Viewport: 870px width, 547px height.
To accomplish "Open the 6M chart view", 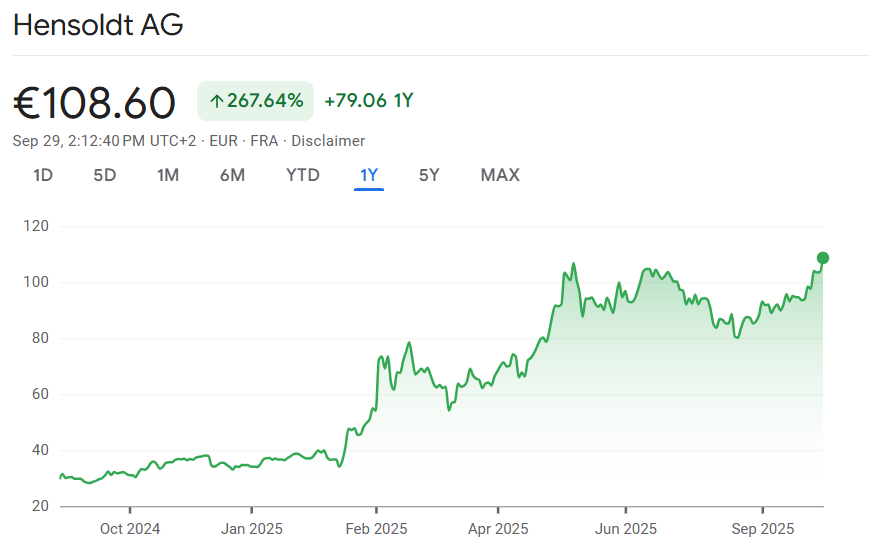I will click(x=232, y=175).
